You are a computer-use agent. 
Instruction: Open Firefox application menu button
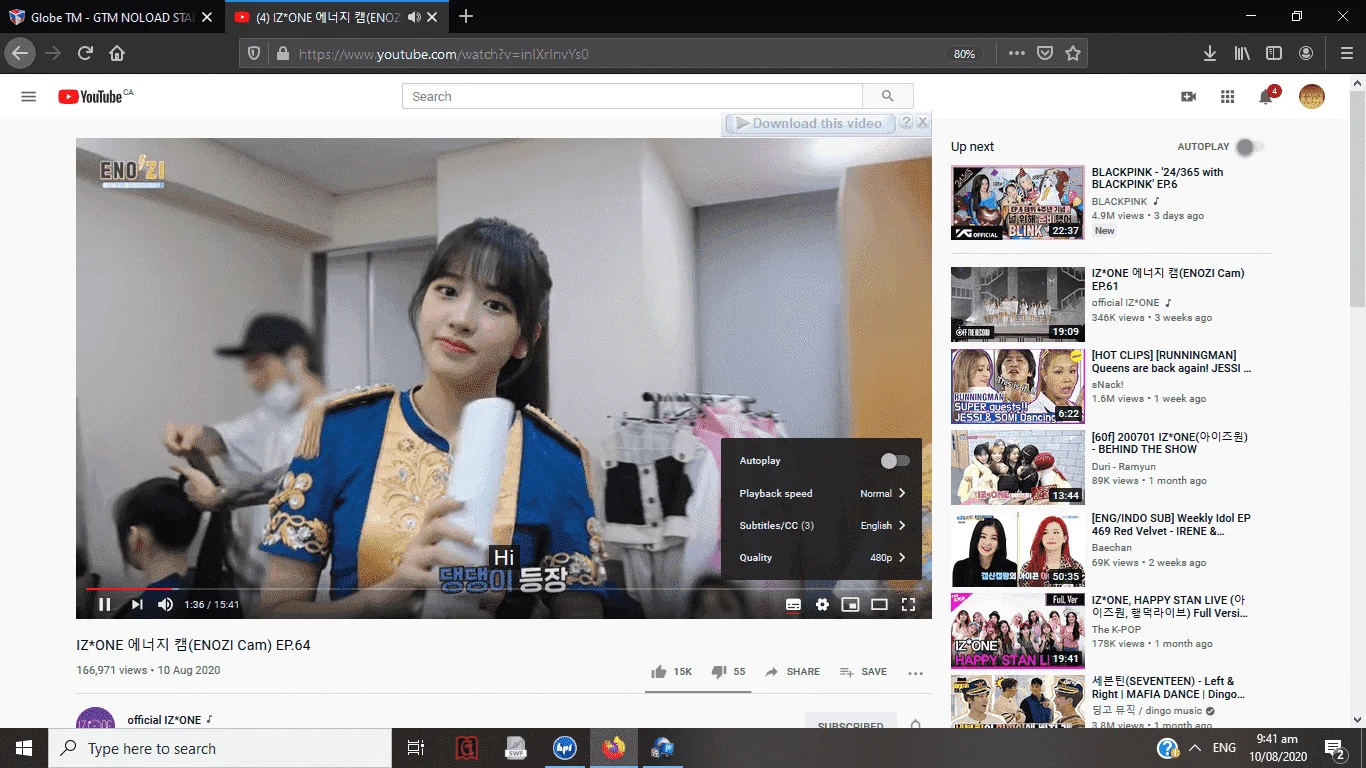(1346, 53)
